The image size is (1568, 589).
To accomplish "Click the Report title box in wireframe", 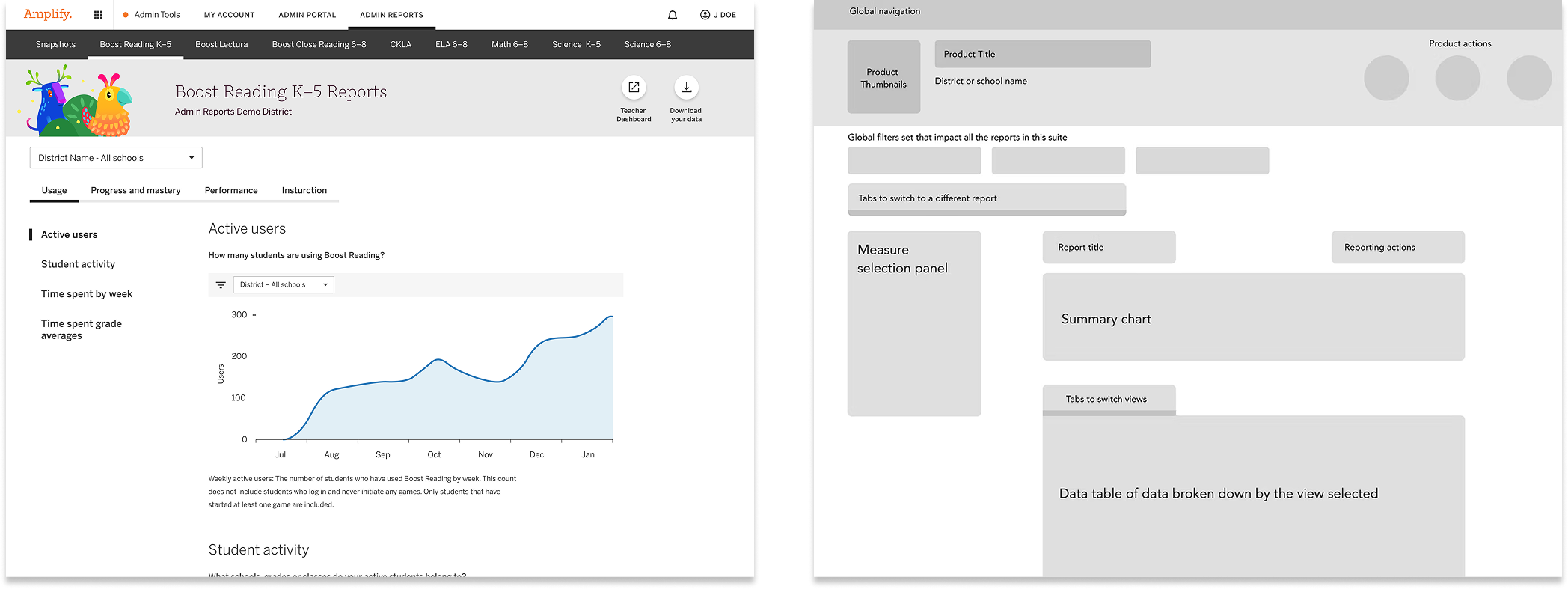I will pyautogui.click(x=1109, y=248).
